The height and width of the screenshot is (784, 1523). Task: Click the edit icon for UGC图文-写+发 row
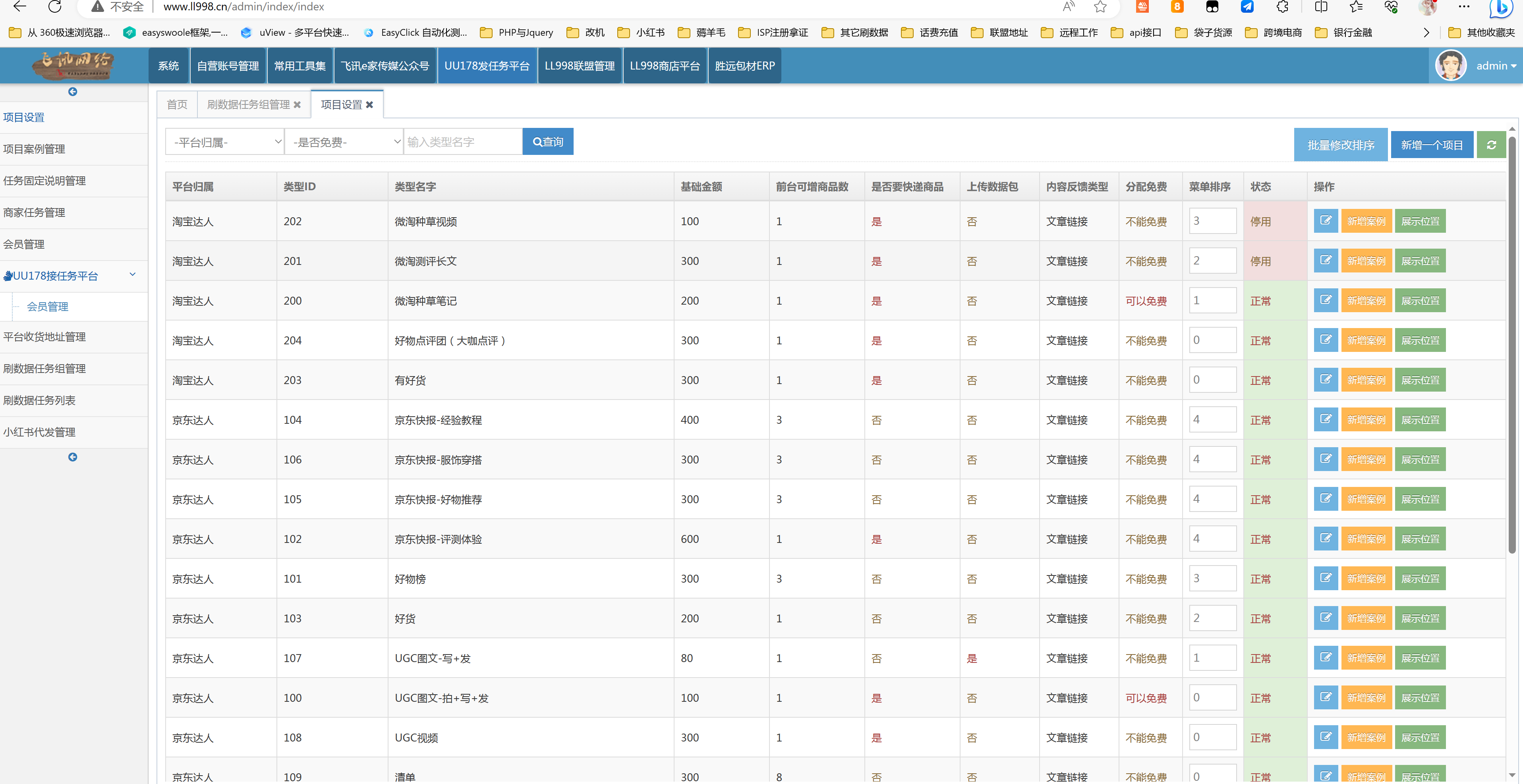[1326, 657]
